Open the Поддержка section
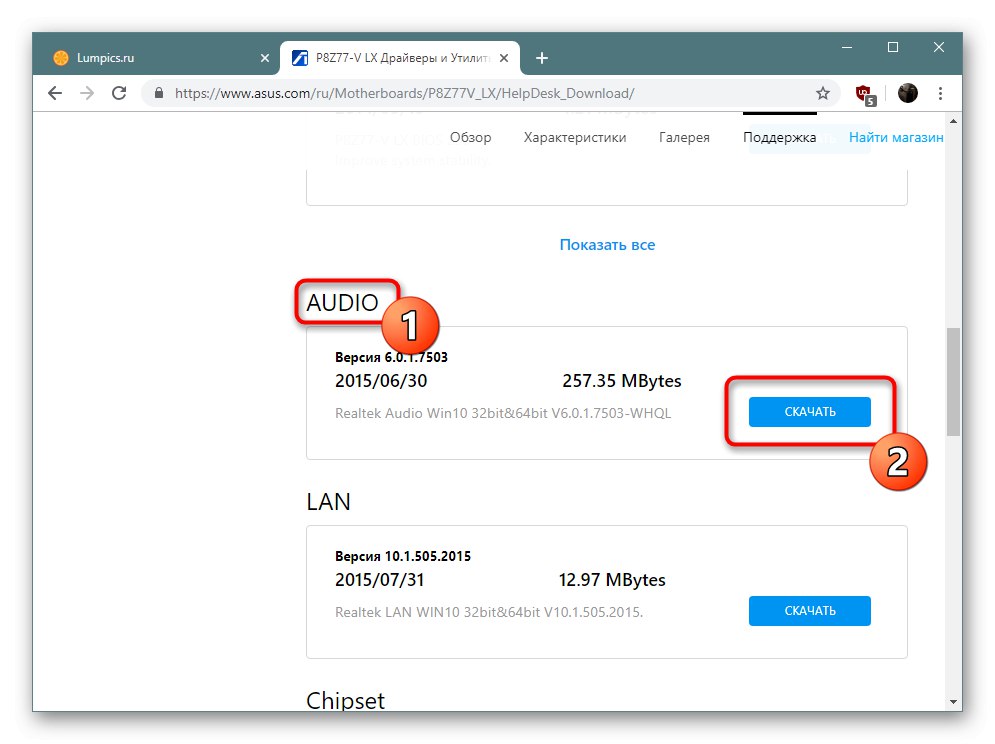Image resolution: width=995 pixels, height=744 pixels. pos(779,137)
